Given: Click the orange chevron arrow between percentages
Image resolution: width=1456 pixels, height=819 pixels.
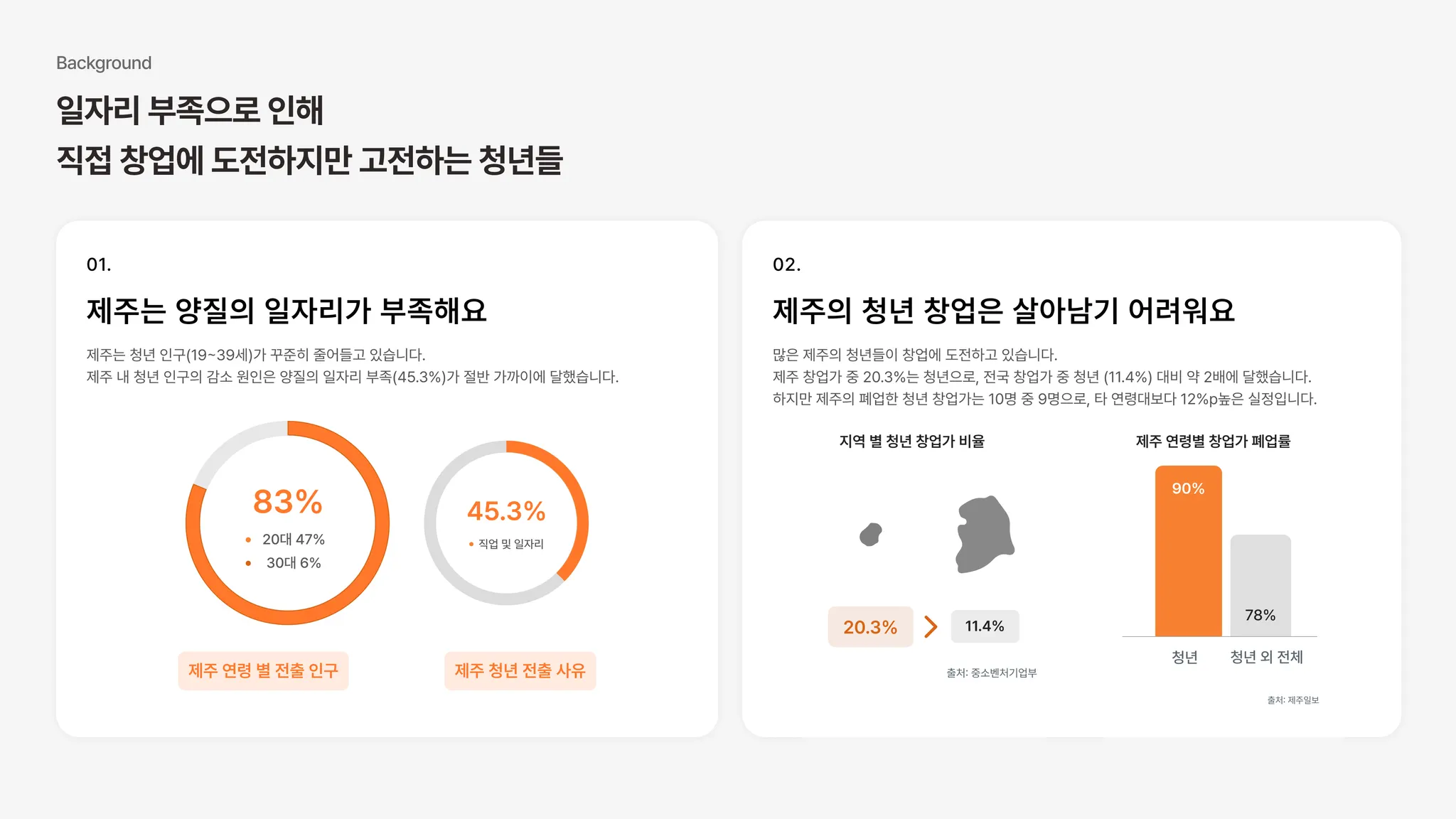Looking at the screenshot, I should (x=931, y=626).
